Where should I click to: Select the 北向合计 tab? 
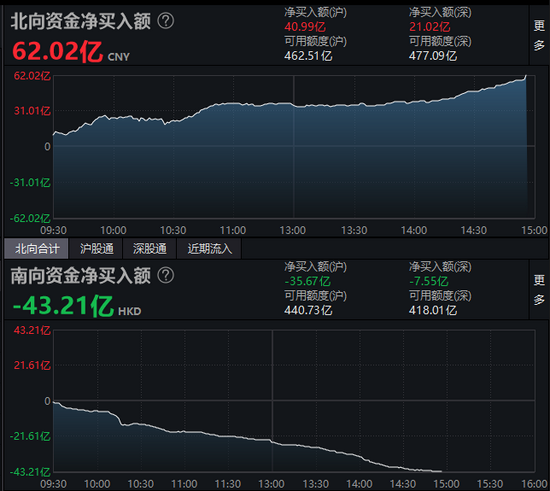[36, 249]
